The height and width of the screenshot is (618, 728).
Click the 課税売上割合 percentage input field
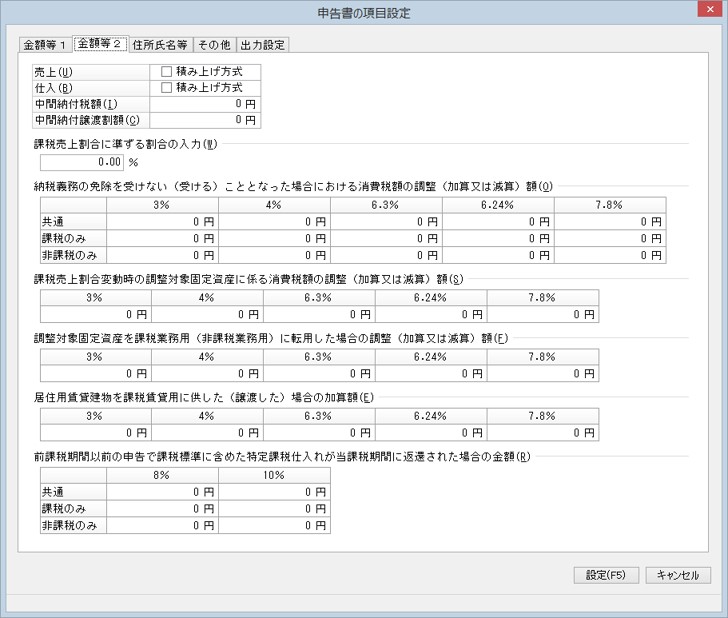82,161
